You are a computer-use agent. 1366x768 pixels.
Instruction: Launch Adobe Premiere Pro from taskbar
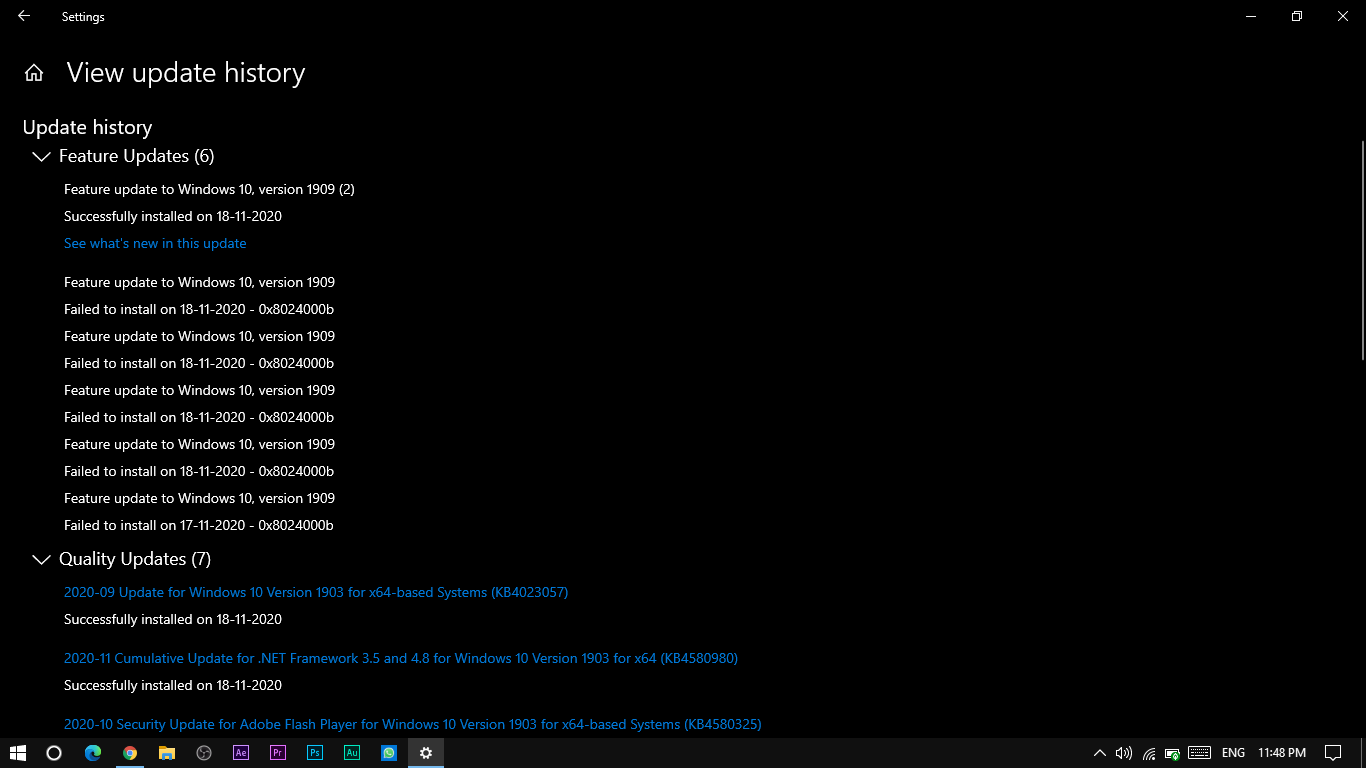click(278, 753)
